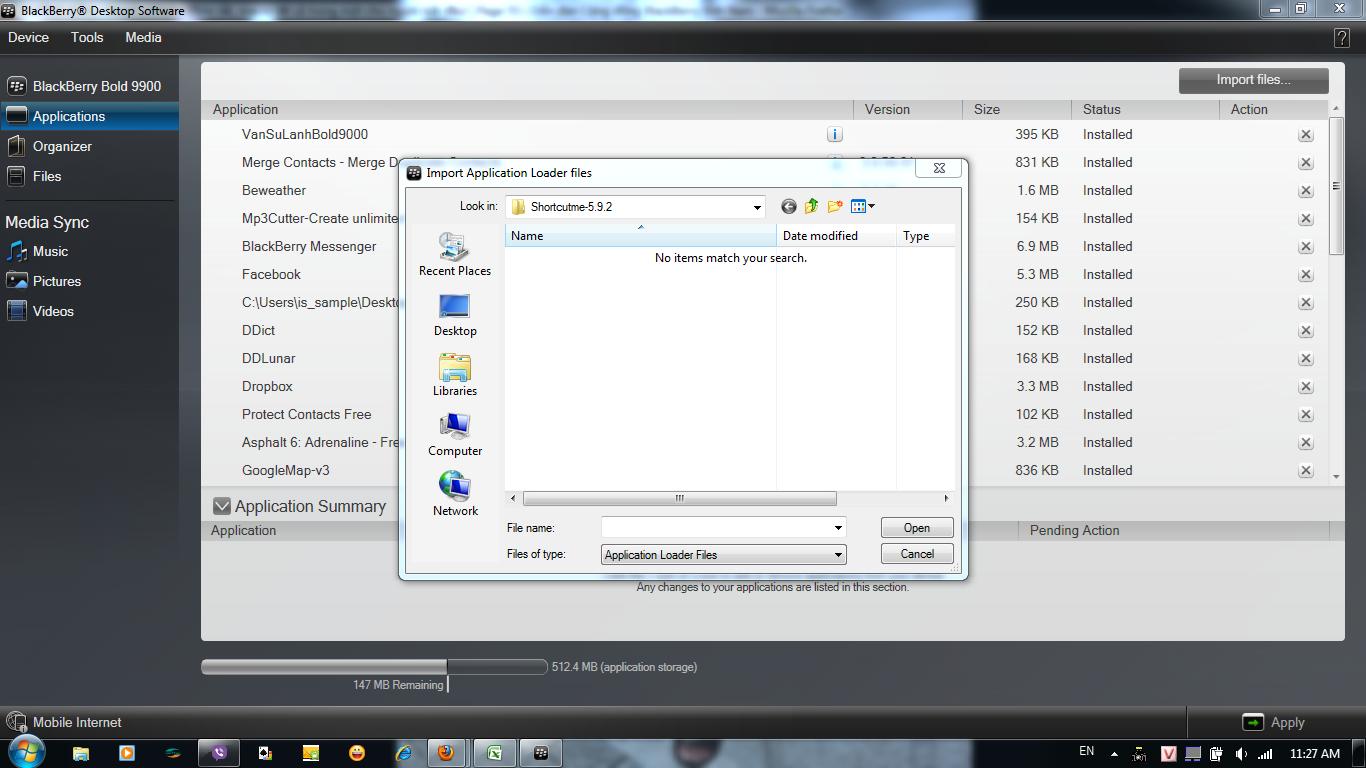The image size is (1366, 768).
Task: Remove the Merge Contacts application
Action: tap(1305, 162)
